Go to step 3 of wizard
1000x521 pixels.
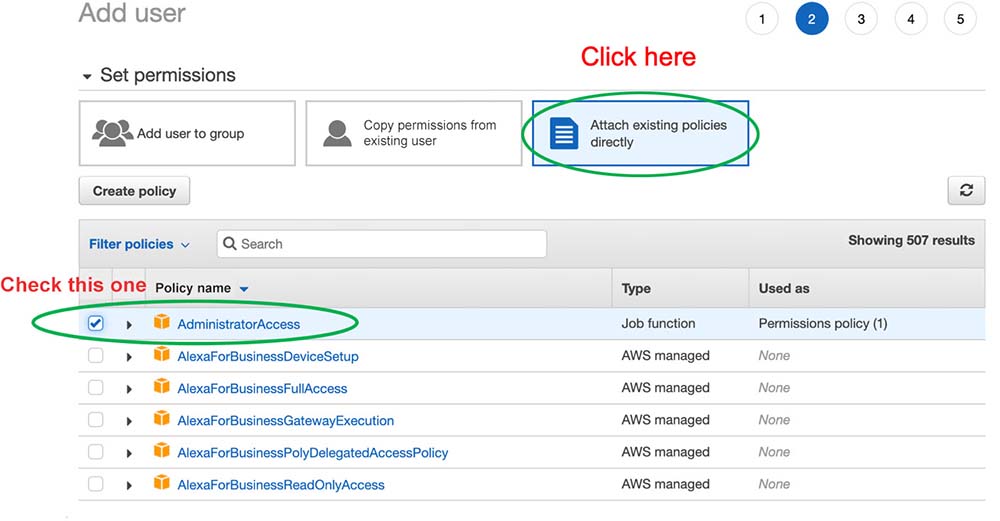tap(860, 19)
